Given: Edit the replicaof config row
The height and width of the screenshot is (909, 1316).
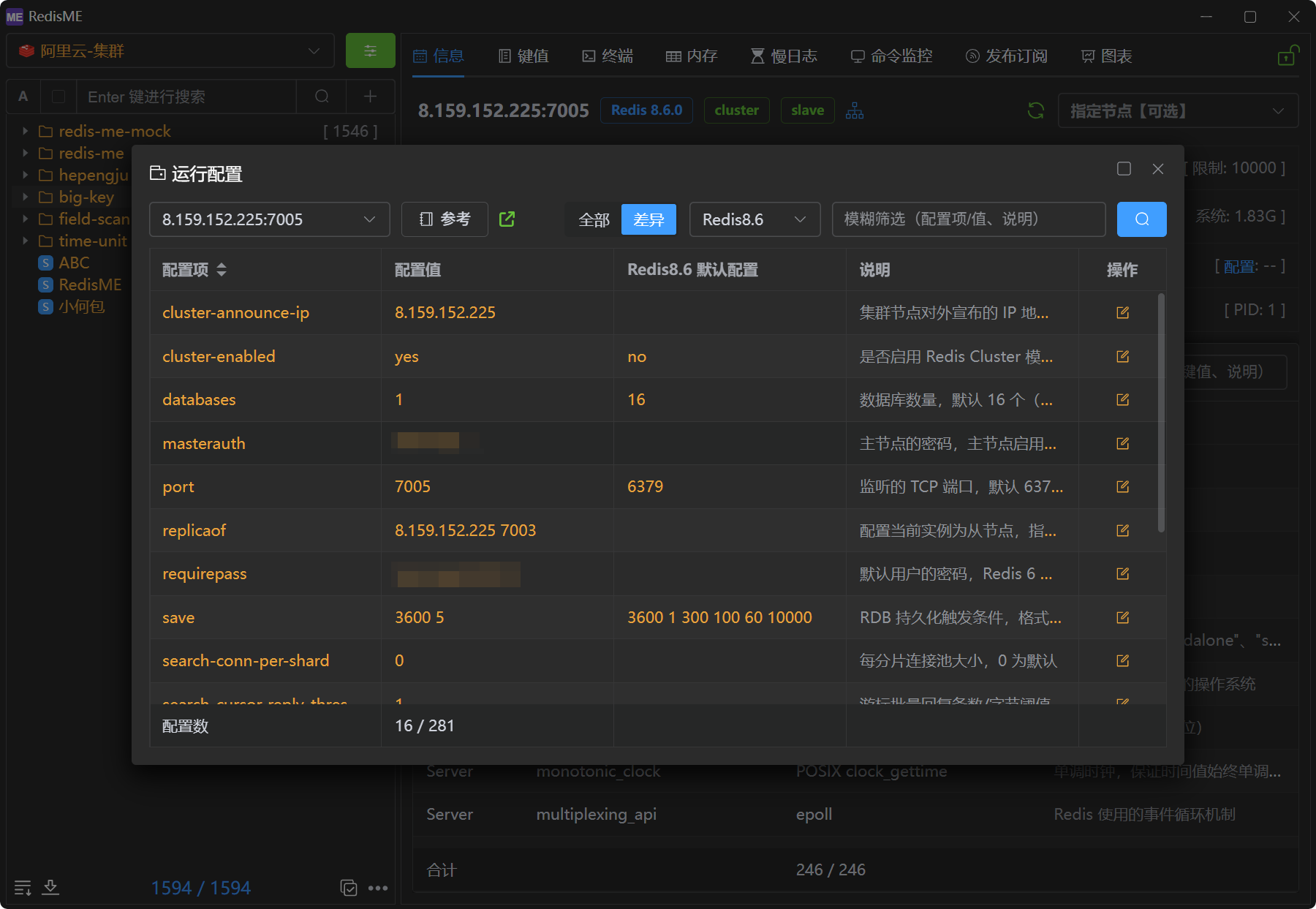Looking at the screenshot, I should point(1123,531).
